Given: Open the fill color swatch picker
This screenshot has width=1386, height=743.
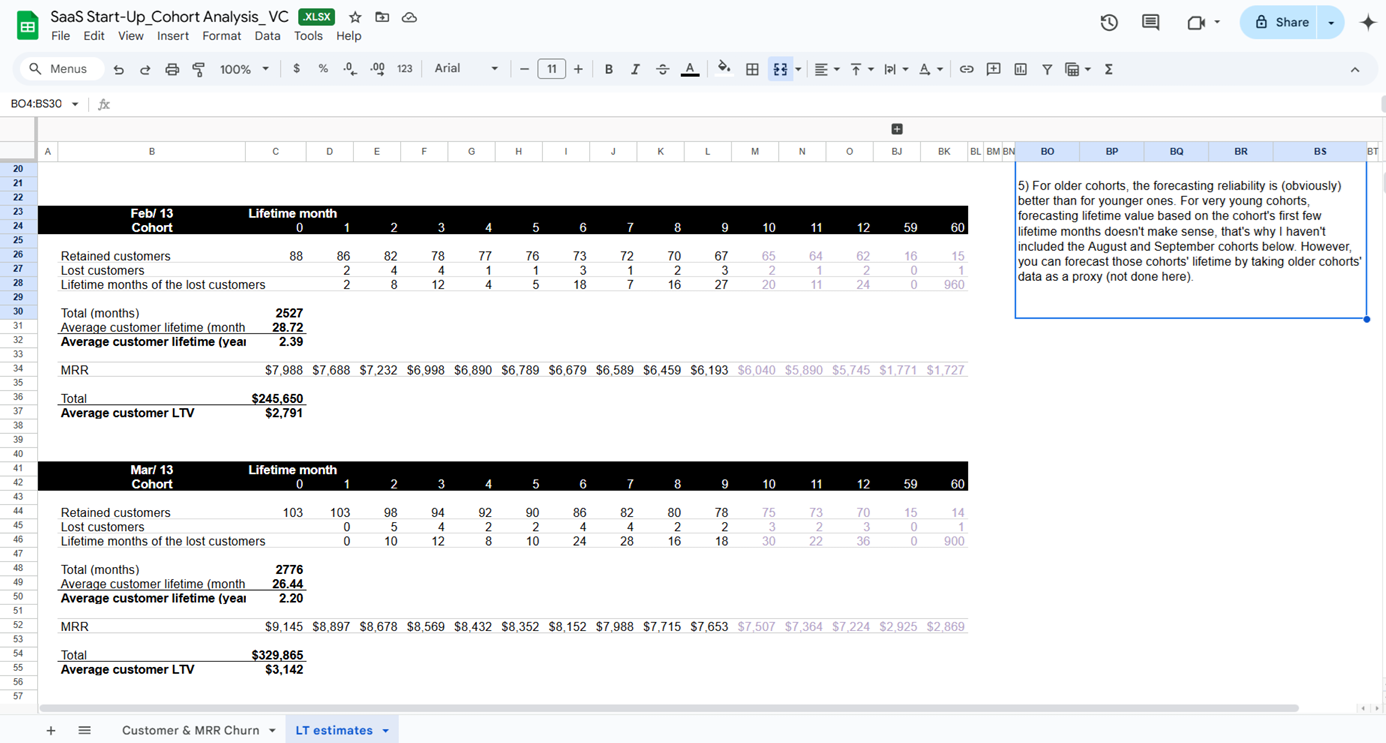Looking at the screenshot, I should point(724,69).
